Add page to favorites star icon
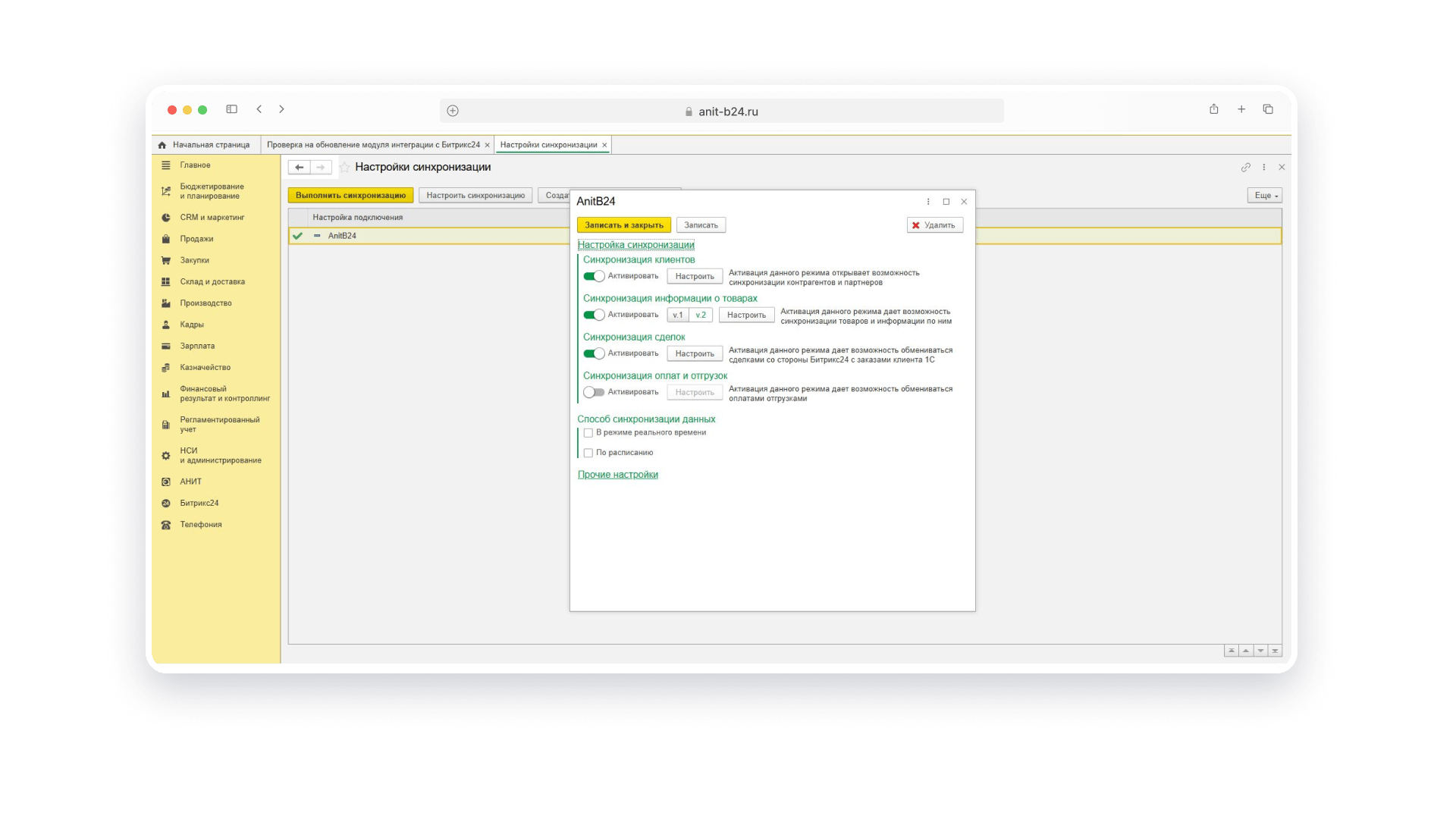 tap(345, 168)
